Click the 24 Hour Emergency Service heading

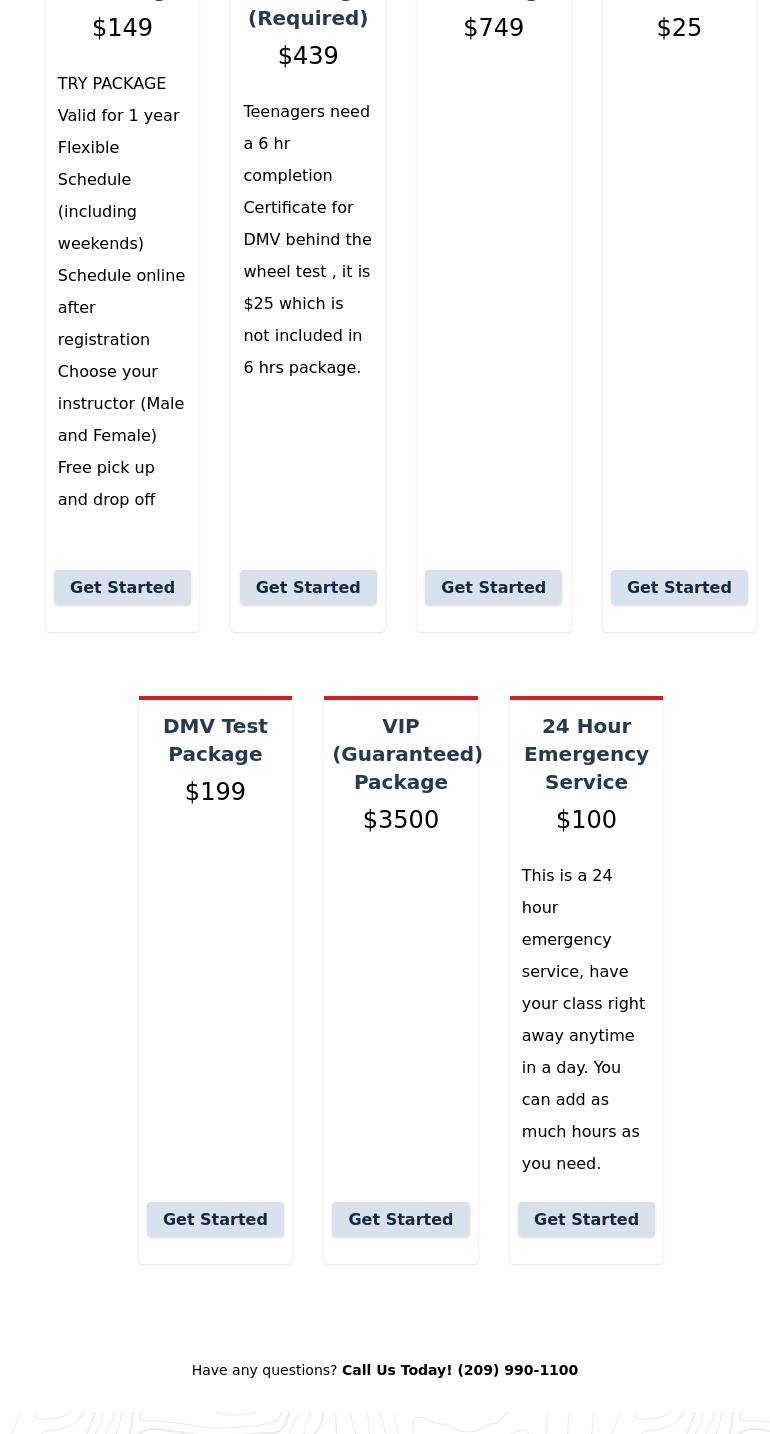click(x=586, y=754)
